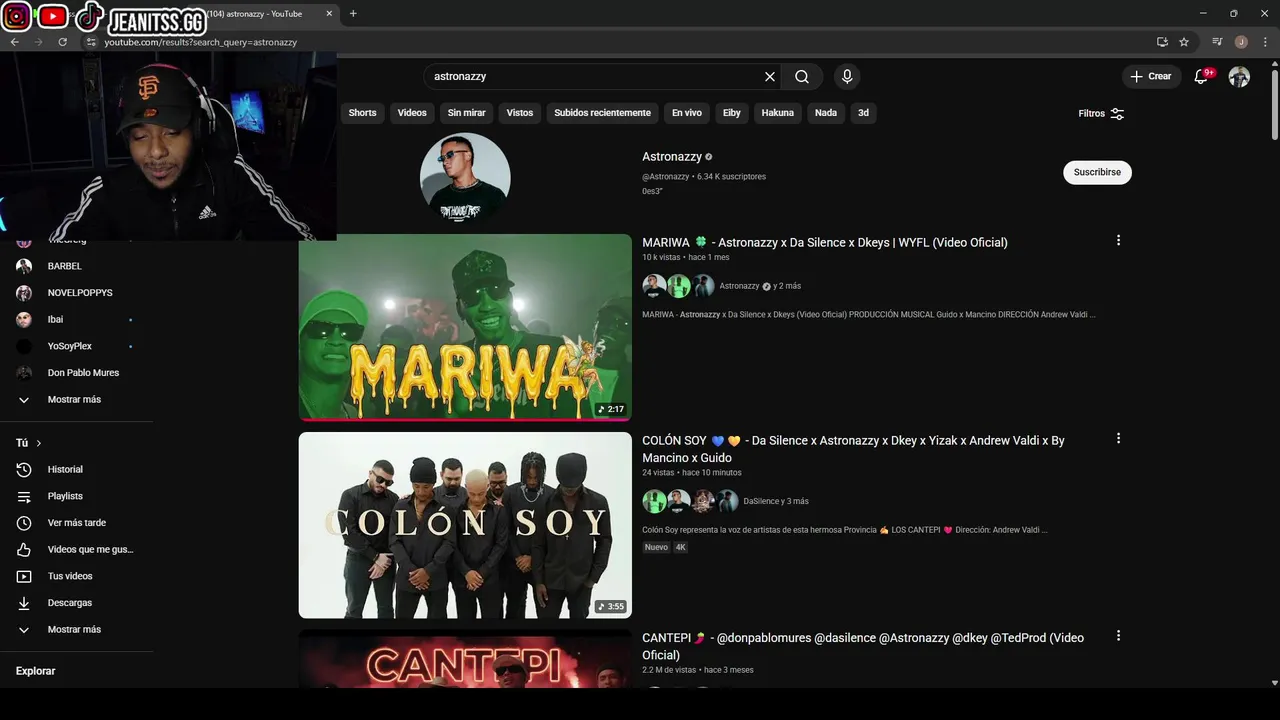Open Chrome three-dot menu
The image size is (1280, 720).
click(x=1265, y=42)
